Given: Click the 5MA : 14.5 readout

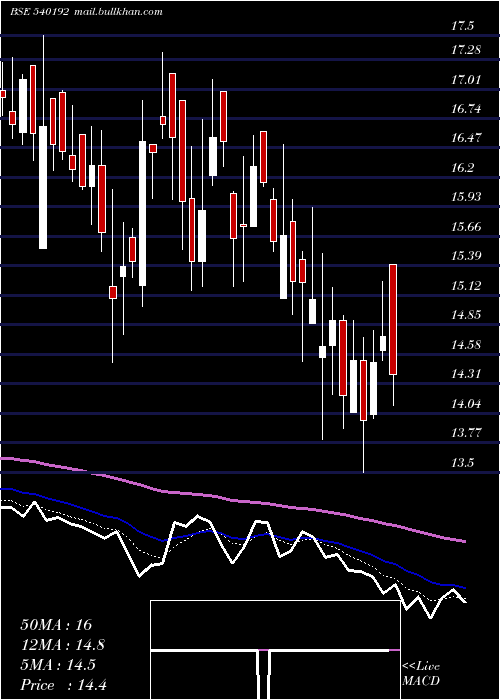Looking at the screenshot, I should (58, 665).
